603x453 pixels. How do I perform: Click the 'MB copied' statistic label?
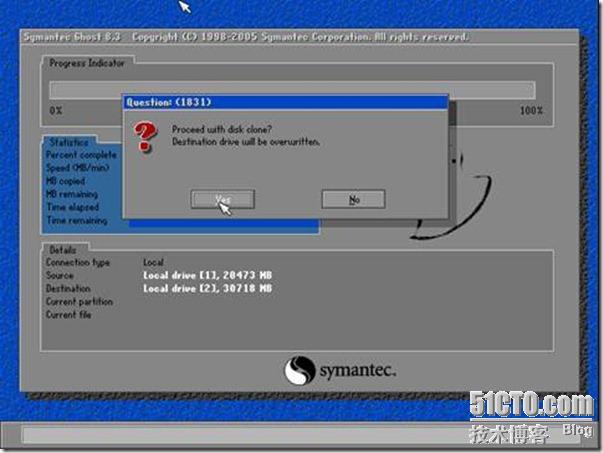[x=66, y=181]
